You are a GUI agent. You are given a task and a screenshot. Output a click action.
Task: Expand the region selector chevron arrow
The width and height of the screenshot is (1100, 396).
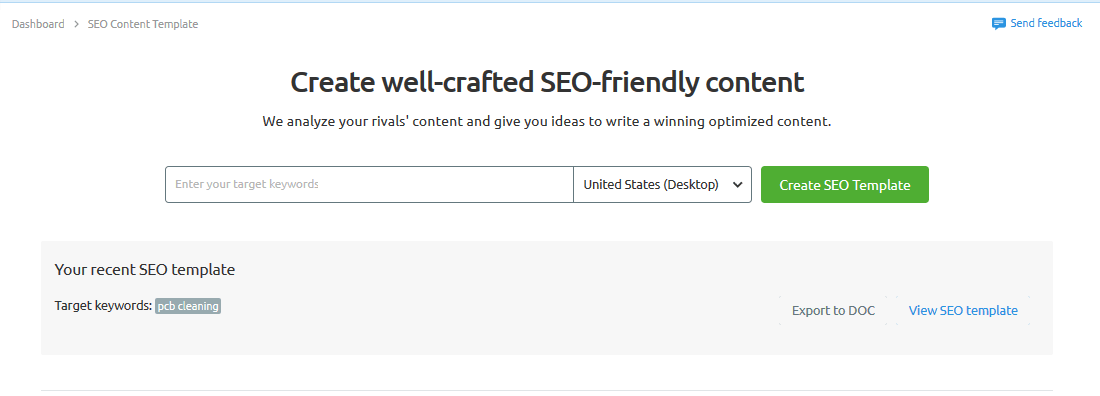click(x=737, y=185)
